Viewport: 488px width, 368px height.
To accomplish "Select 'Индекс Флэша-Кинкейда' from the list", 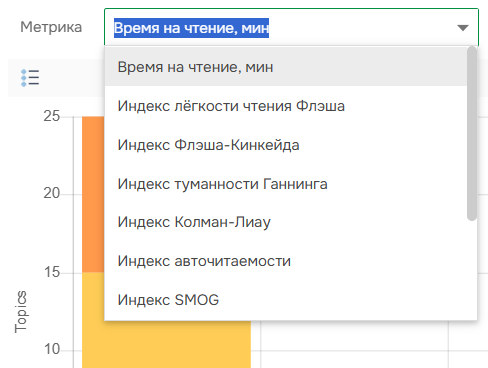I will click(x=286, y=145).
